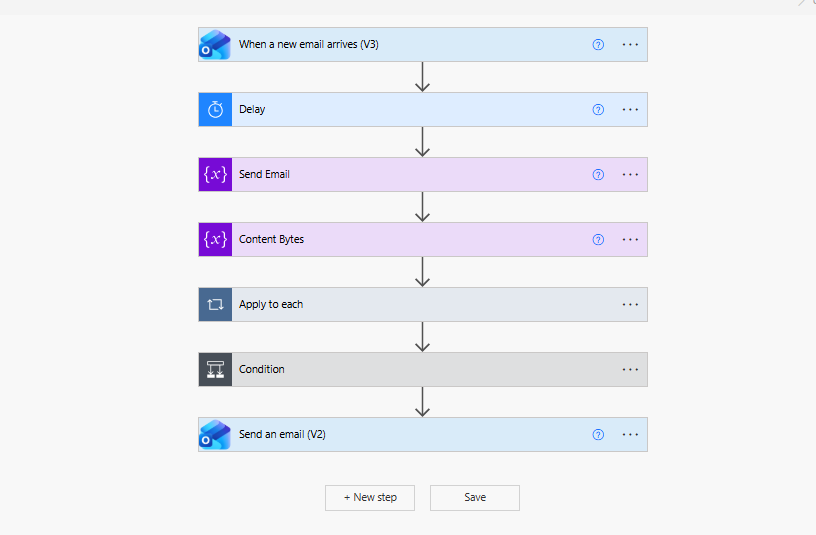Screen dimensions: 816x535
Task: Click the Save button
Action: (x=475, y=498)
